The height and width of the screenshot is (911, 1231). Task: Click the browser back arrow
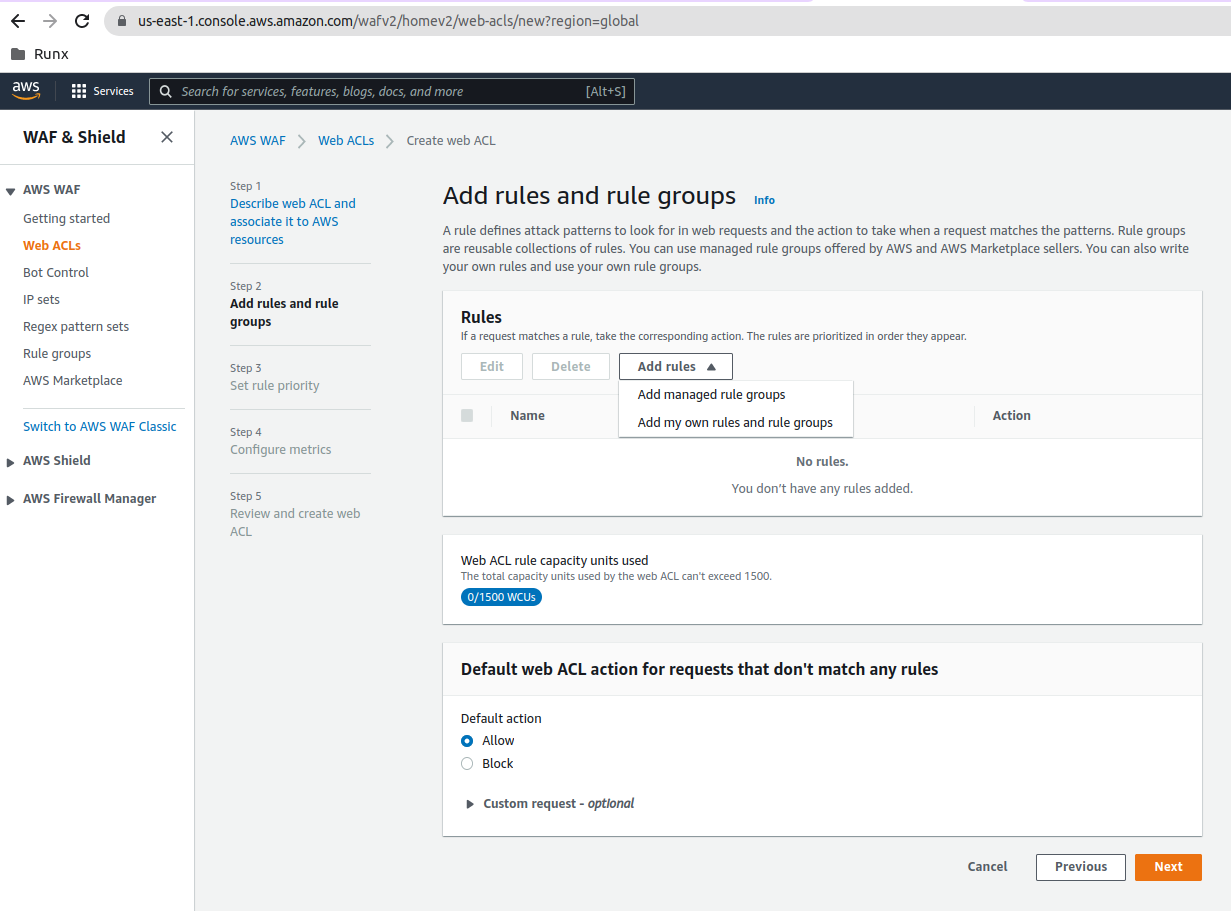[x=18, y=21]
